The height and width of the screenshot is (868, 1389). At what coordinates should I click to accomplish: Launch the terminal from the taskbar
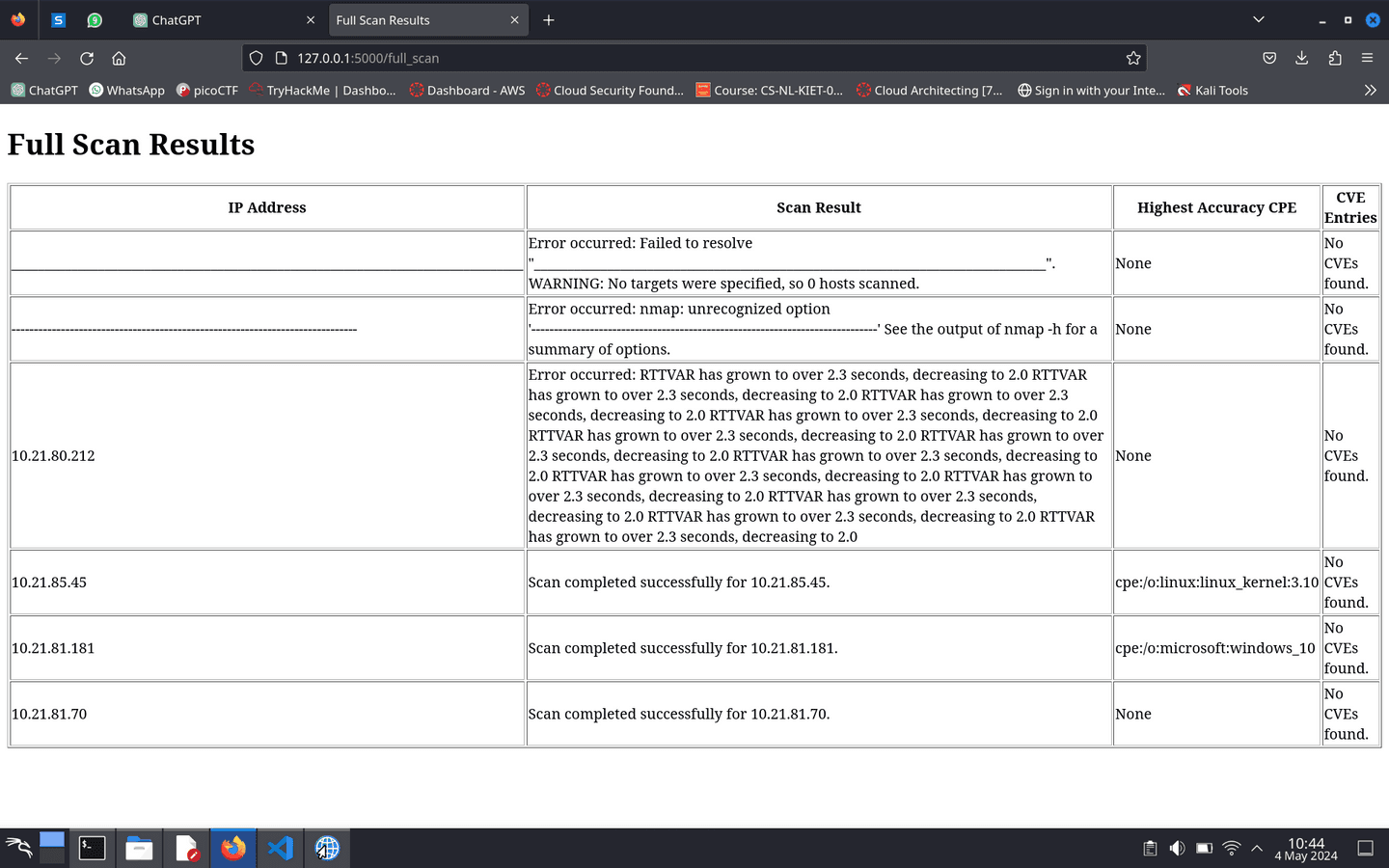[92, 848]
